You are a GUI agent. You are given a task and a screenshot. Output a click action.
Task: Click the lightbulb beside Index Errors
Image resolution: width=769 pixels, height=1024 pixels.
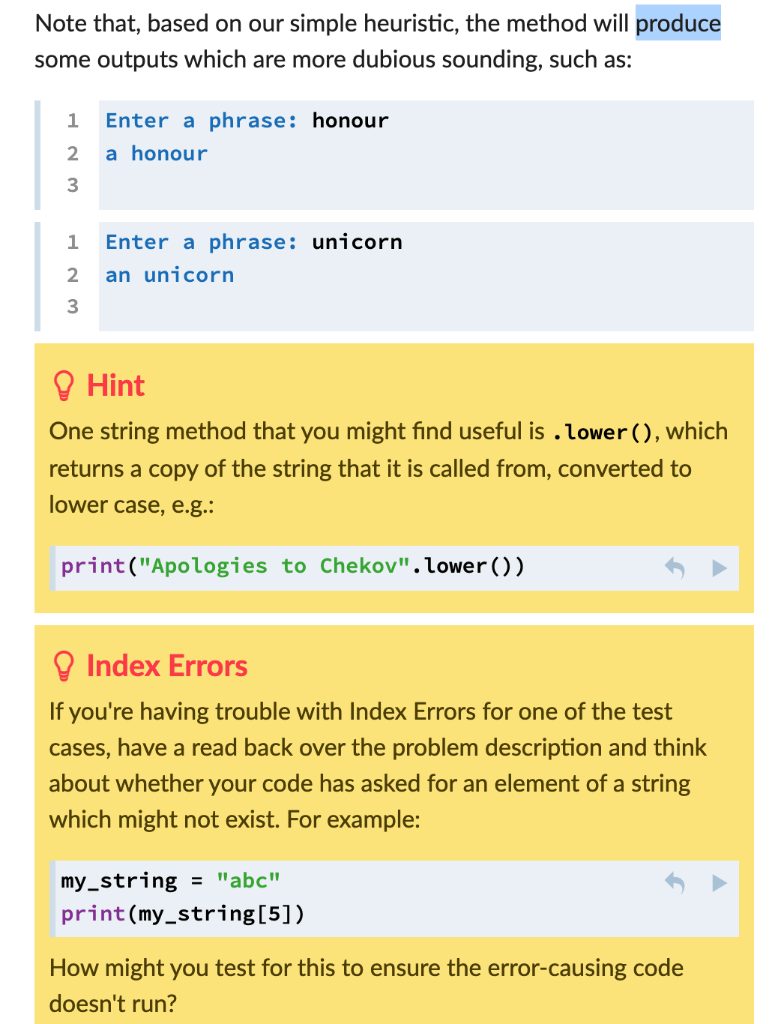click(x=62, y=666)
